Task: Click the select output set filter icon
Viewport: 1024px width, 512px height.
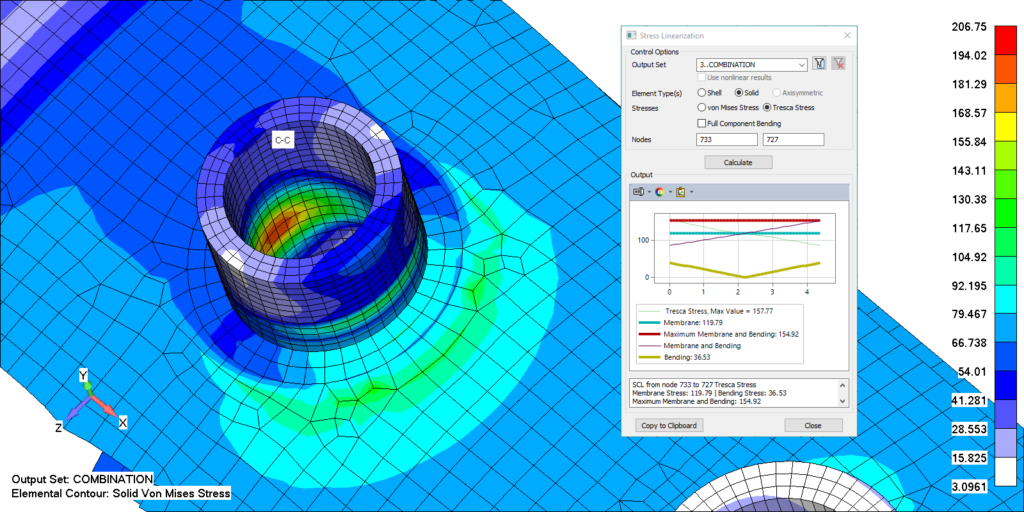Action: click(820, 64)
